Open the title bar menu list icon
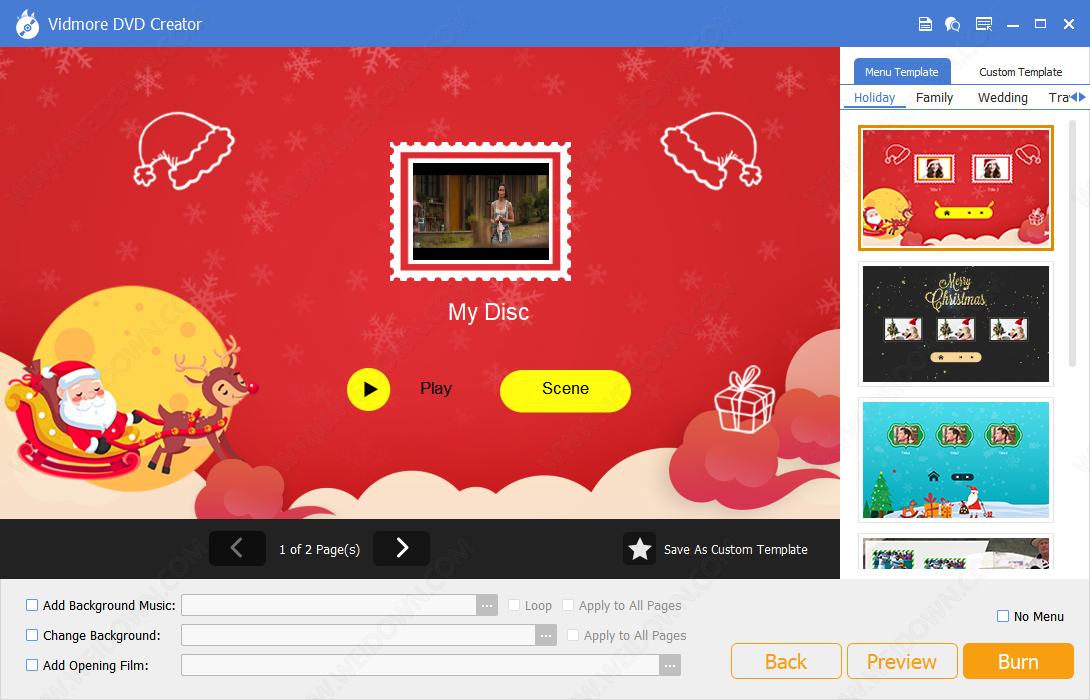 tap(984, 24)
